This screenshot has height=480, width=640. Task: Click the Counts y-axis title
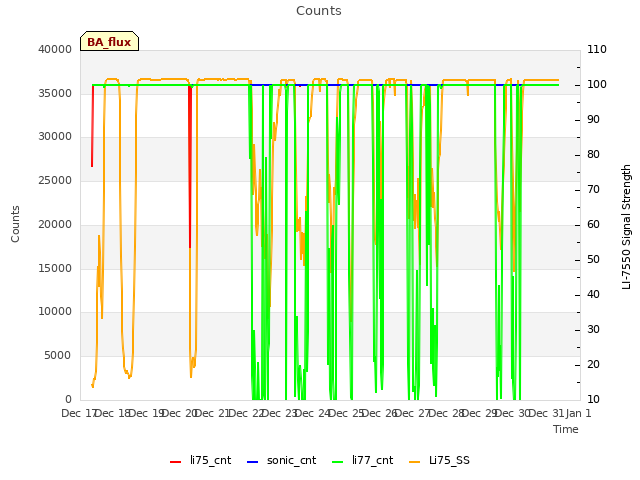coord(15,224)
